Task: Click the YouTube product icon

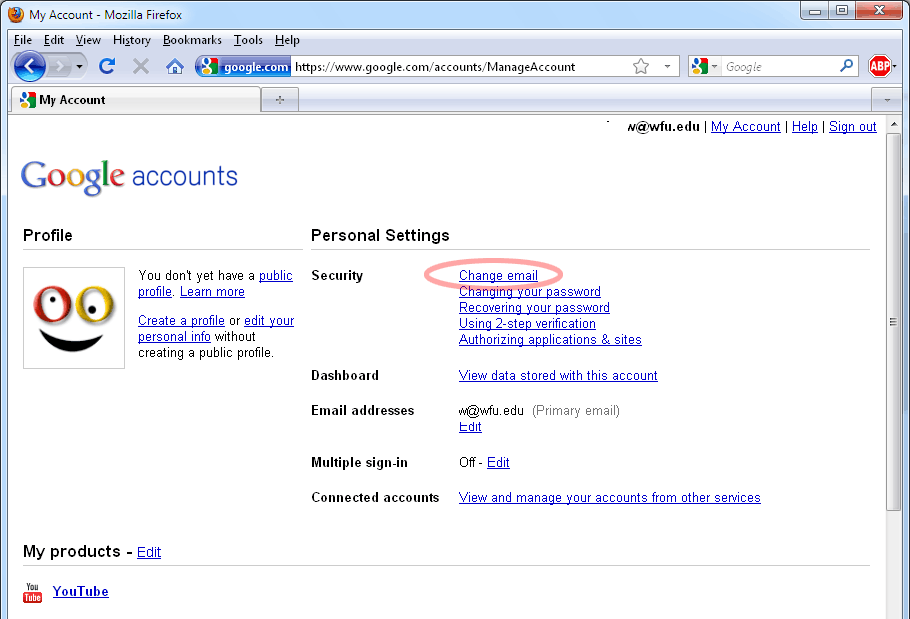Action: [32, 592]
